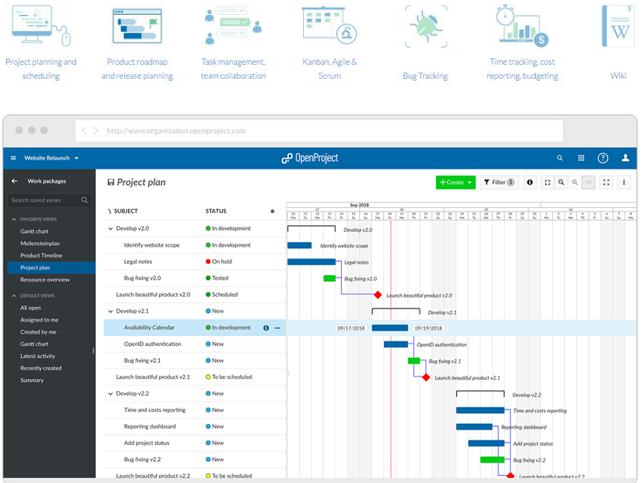This screenshot has width=642, height=483.
Task: Open the Legal notes work package
Action: point(138,262)
